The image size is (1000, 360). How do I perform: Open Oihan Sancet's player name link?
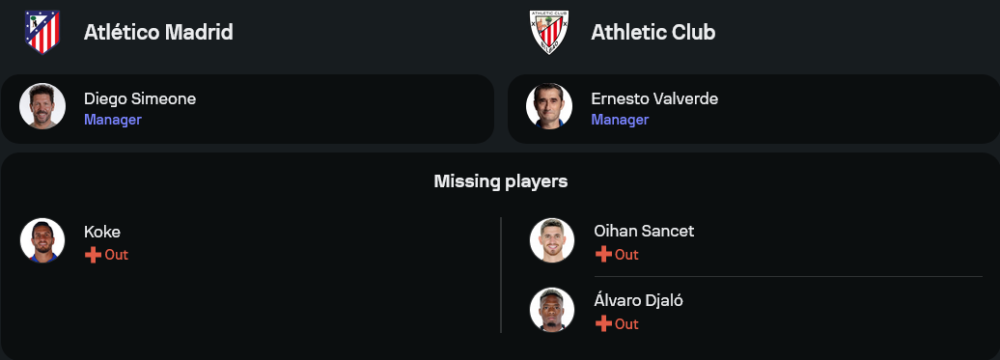tap(643, 231)
